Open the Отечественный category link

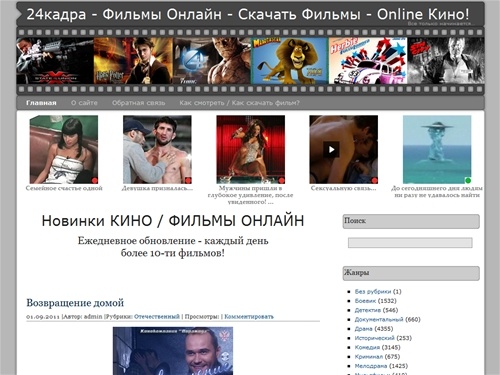pos(157,317)
